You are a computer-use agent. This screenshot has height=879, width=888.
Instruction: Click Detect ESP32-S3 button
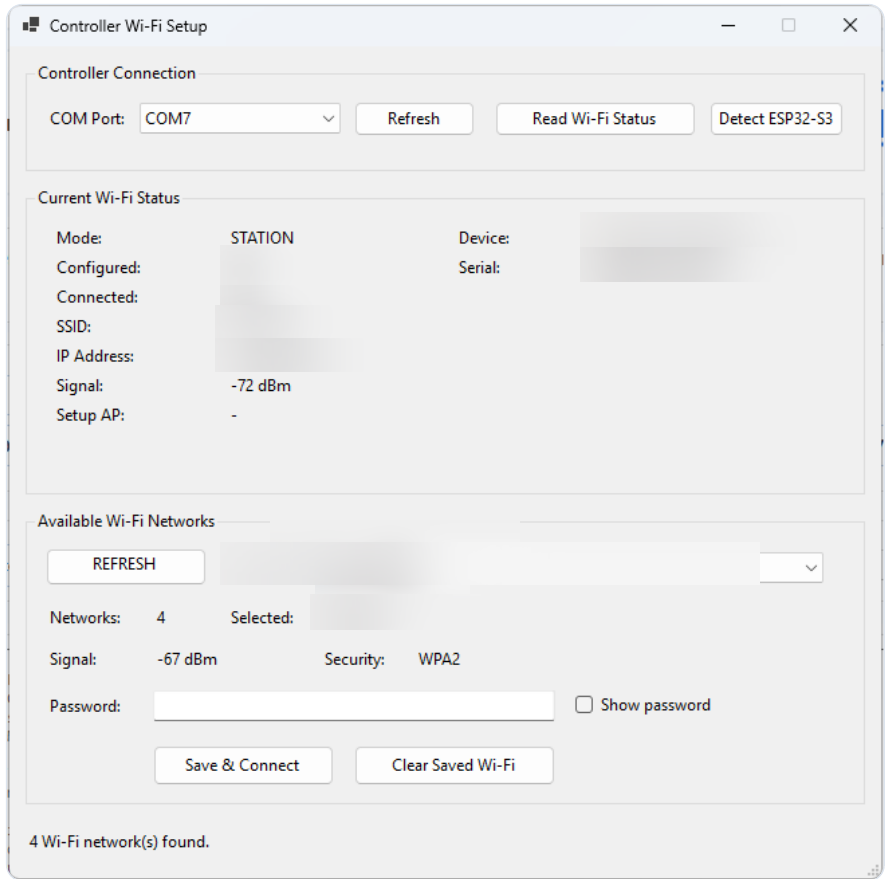pyautogui.click(x=776, y=118)
